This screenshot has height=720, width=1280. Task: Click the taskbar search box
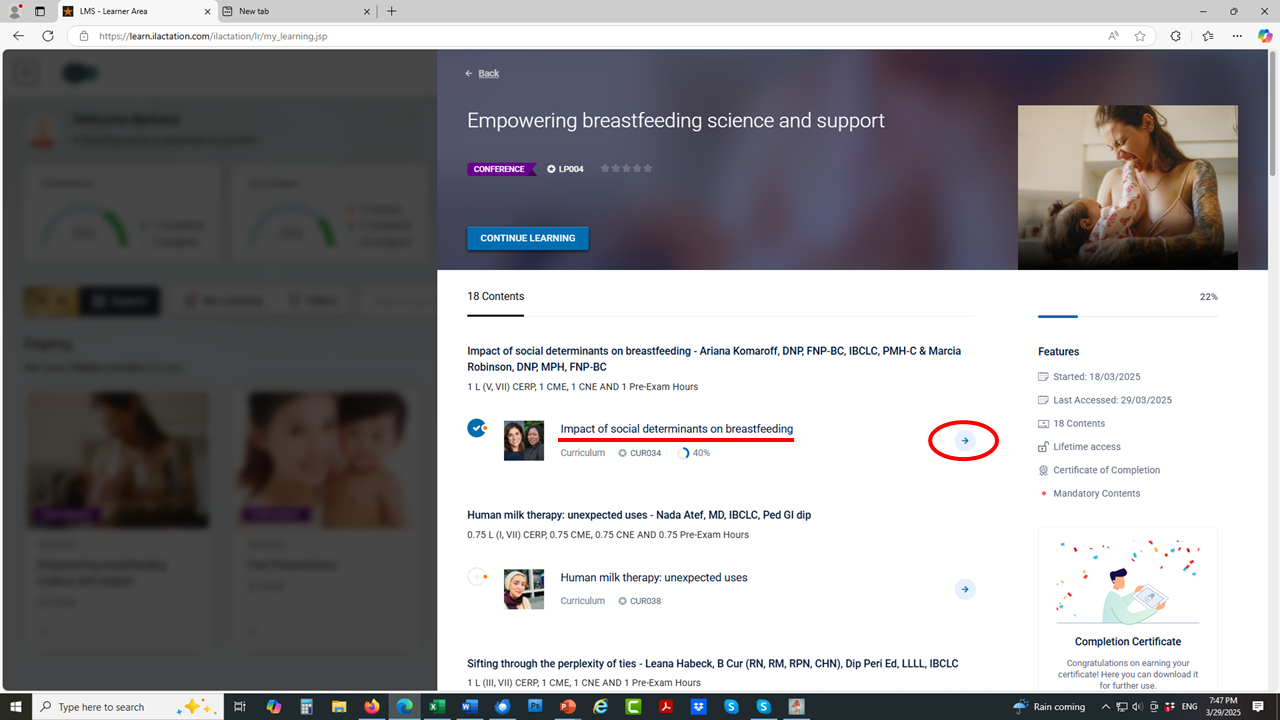(126, 706)
